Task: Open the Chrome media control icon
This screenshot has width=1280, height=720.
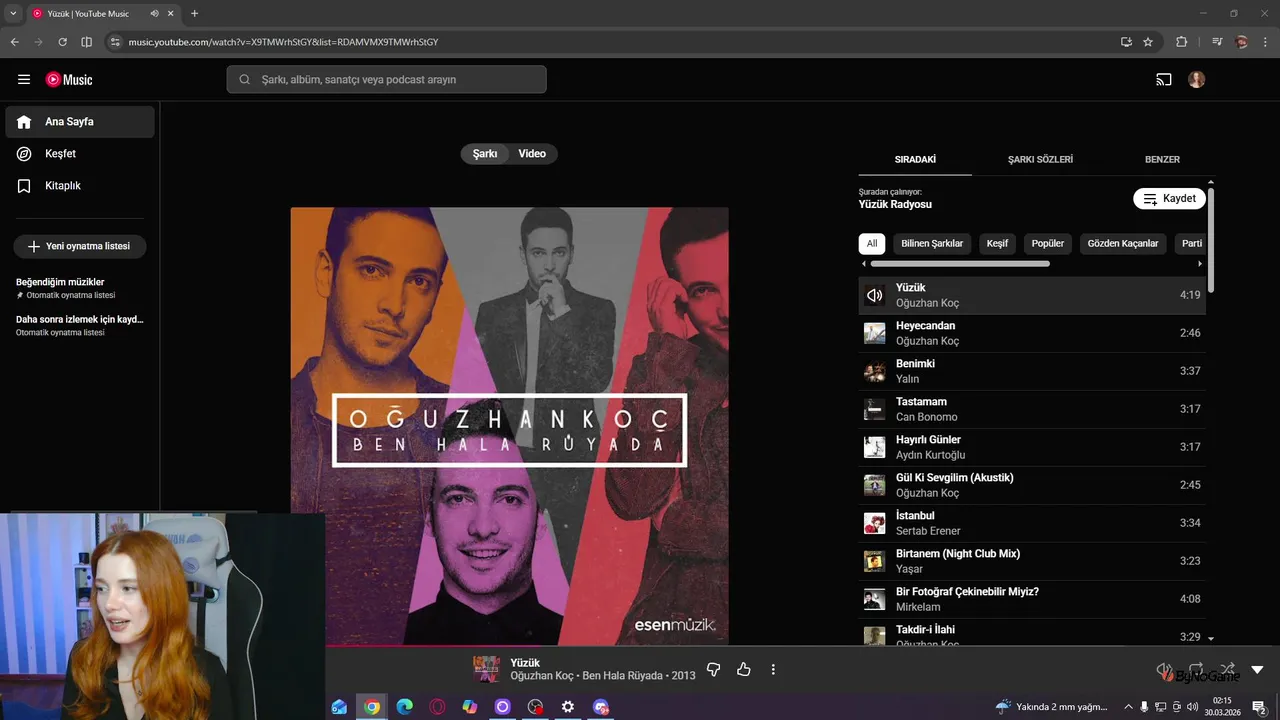Action: 1217,42
